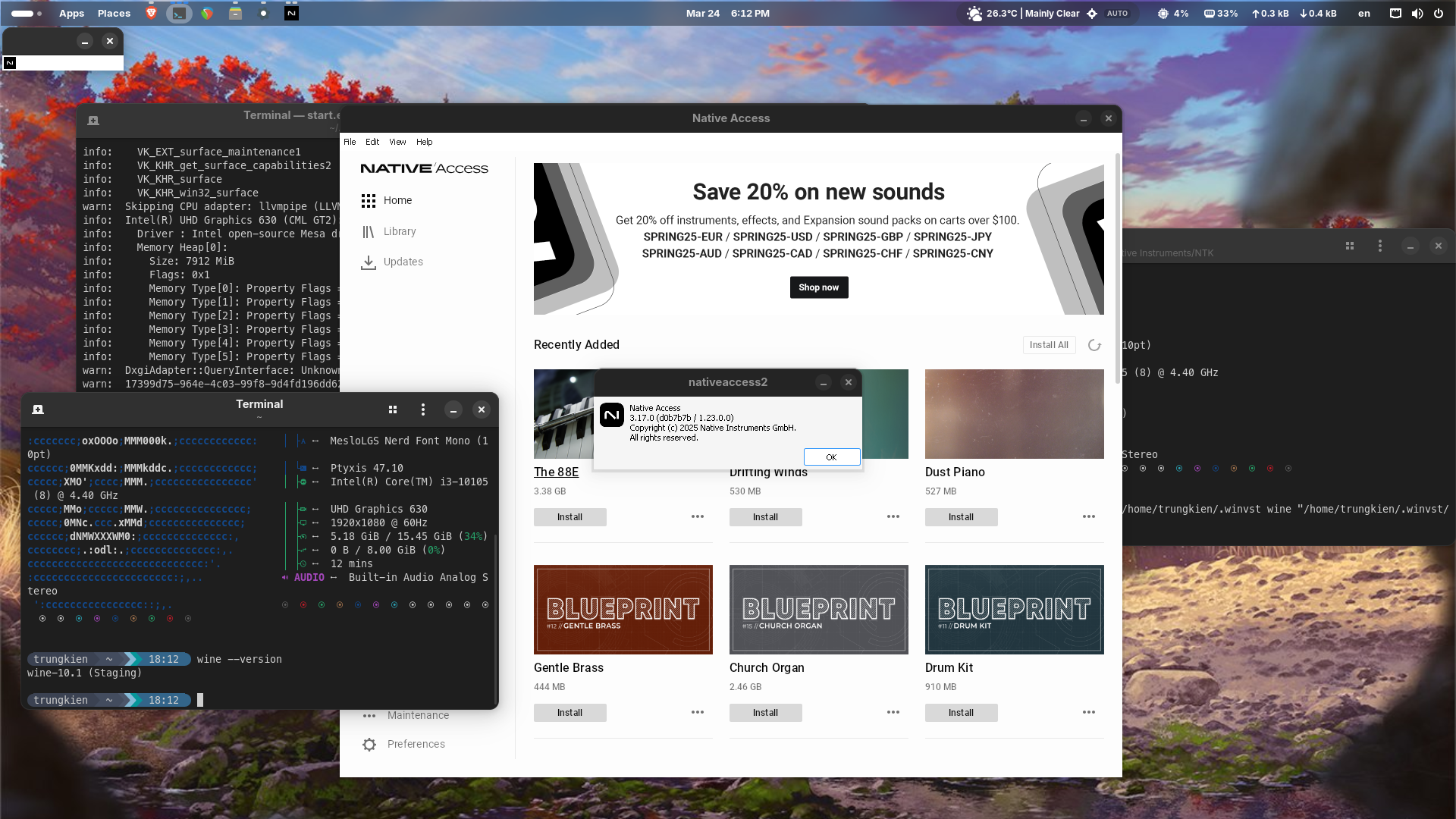Viewport: 1456px width, 819px height.
Task: Click the Drum Kit Blueprint thumbnail
Action: (1015, 610)
